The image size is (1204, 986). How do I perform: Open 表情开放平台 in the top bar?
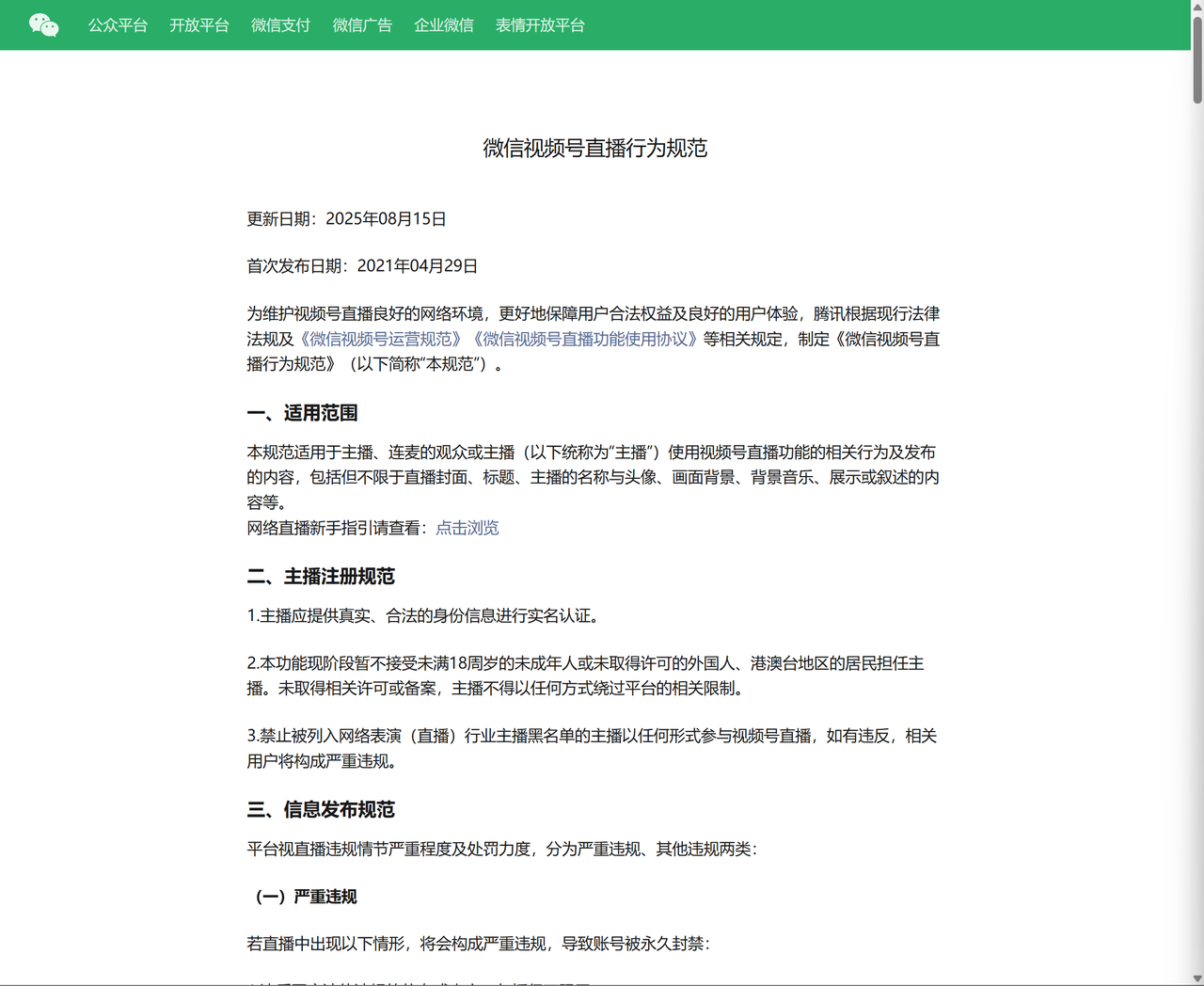[x=540, y=25]
